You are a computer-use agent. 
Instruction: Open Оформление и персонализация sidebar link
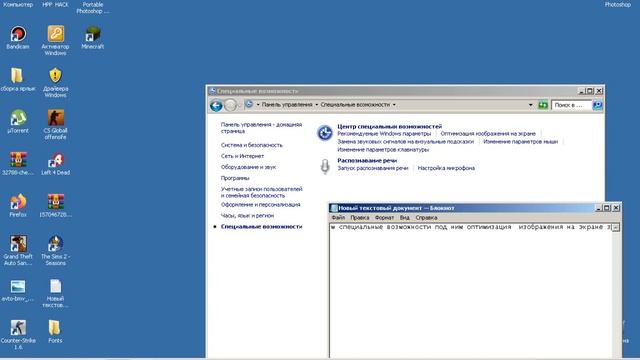260,204
